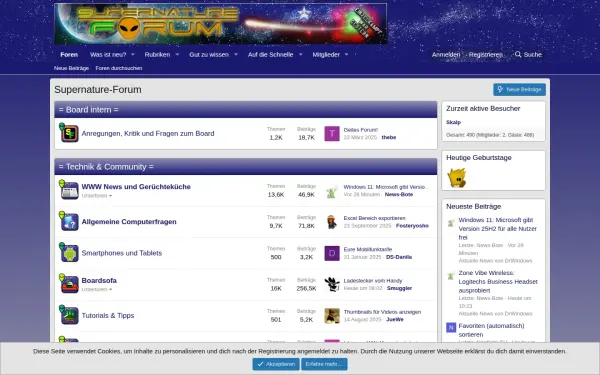Click the Neue Beiträge blue button
600x375 pixels.
(519, 90)
